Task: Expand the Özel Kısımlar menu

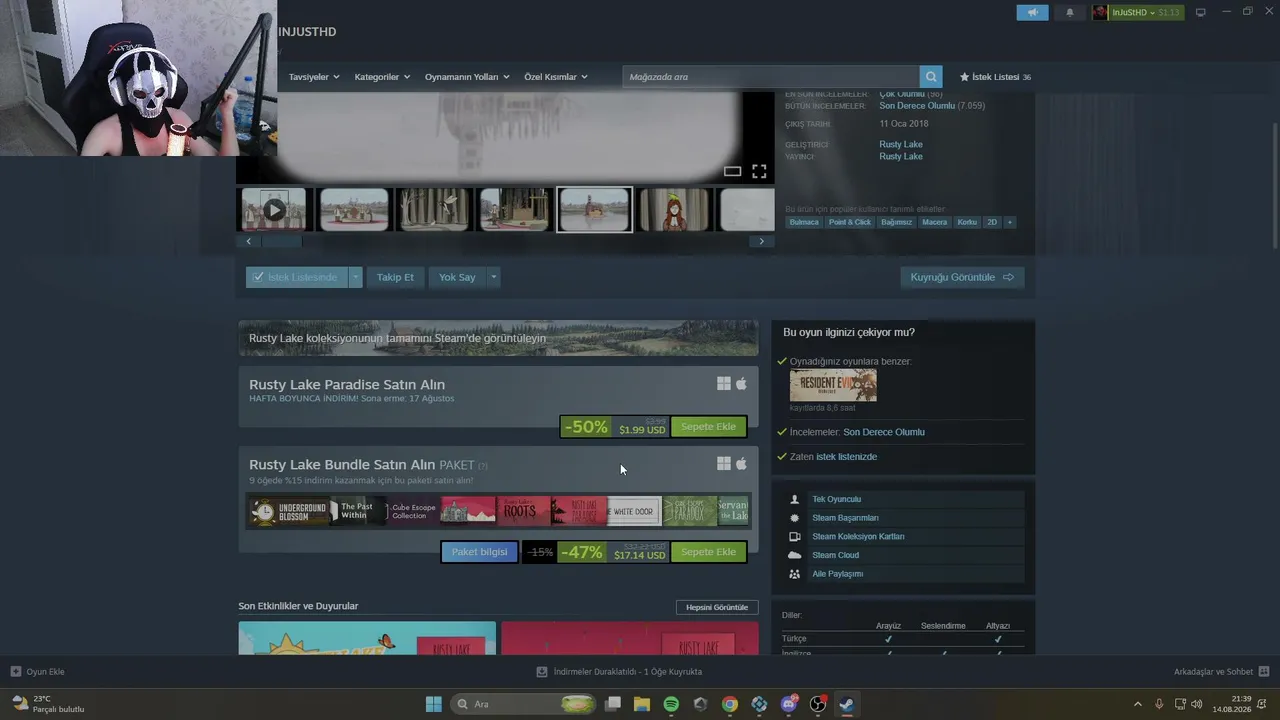Action: 556,77
